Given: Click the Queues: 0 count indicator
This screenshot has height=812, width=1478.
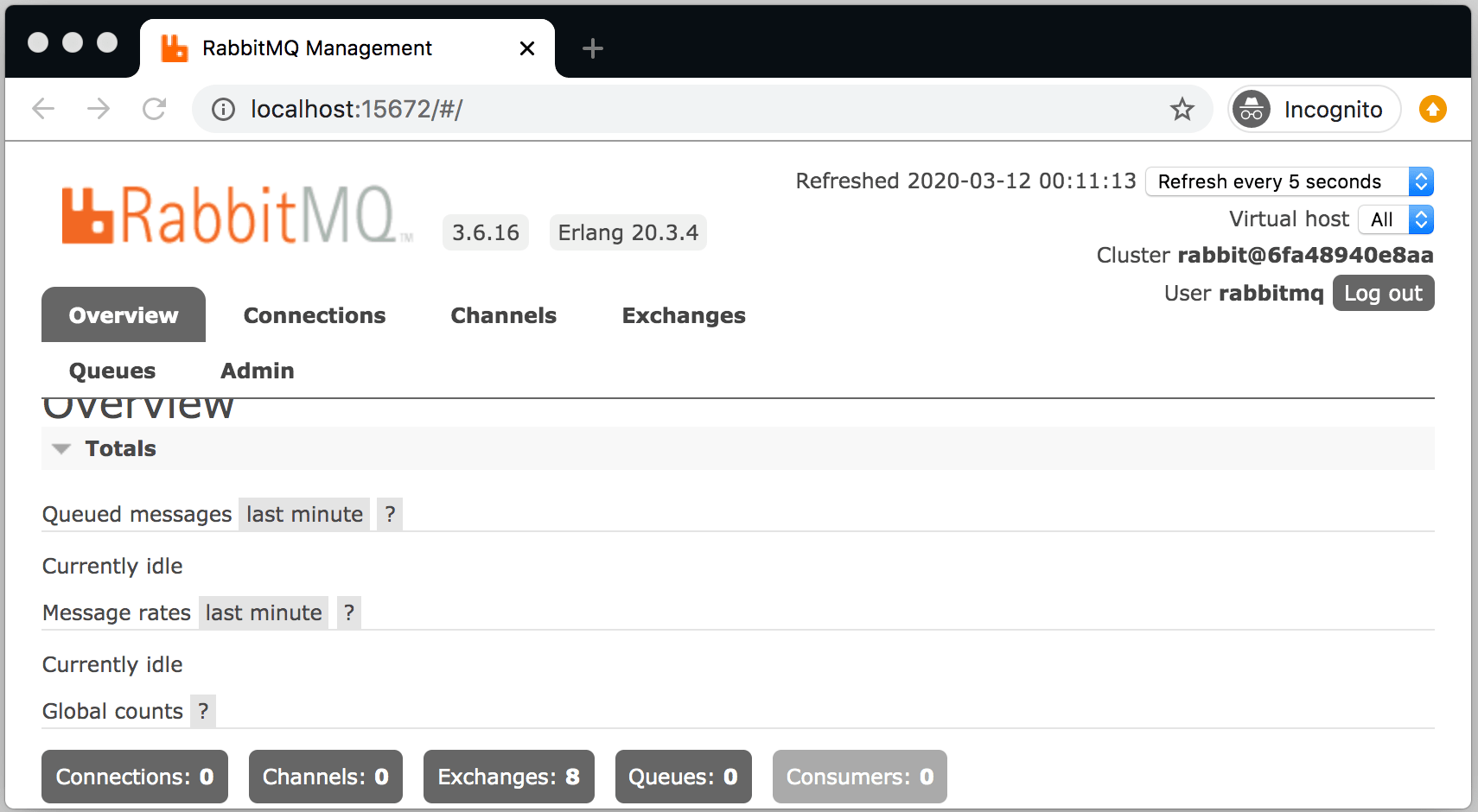Looking at the screenshot, I should [683, 777].
